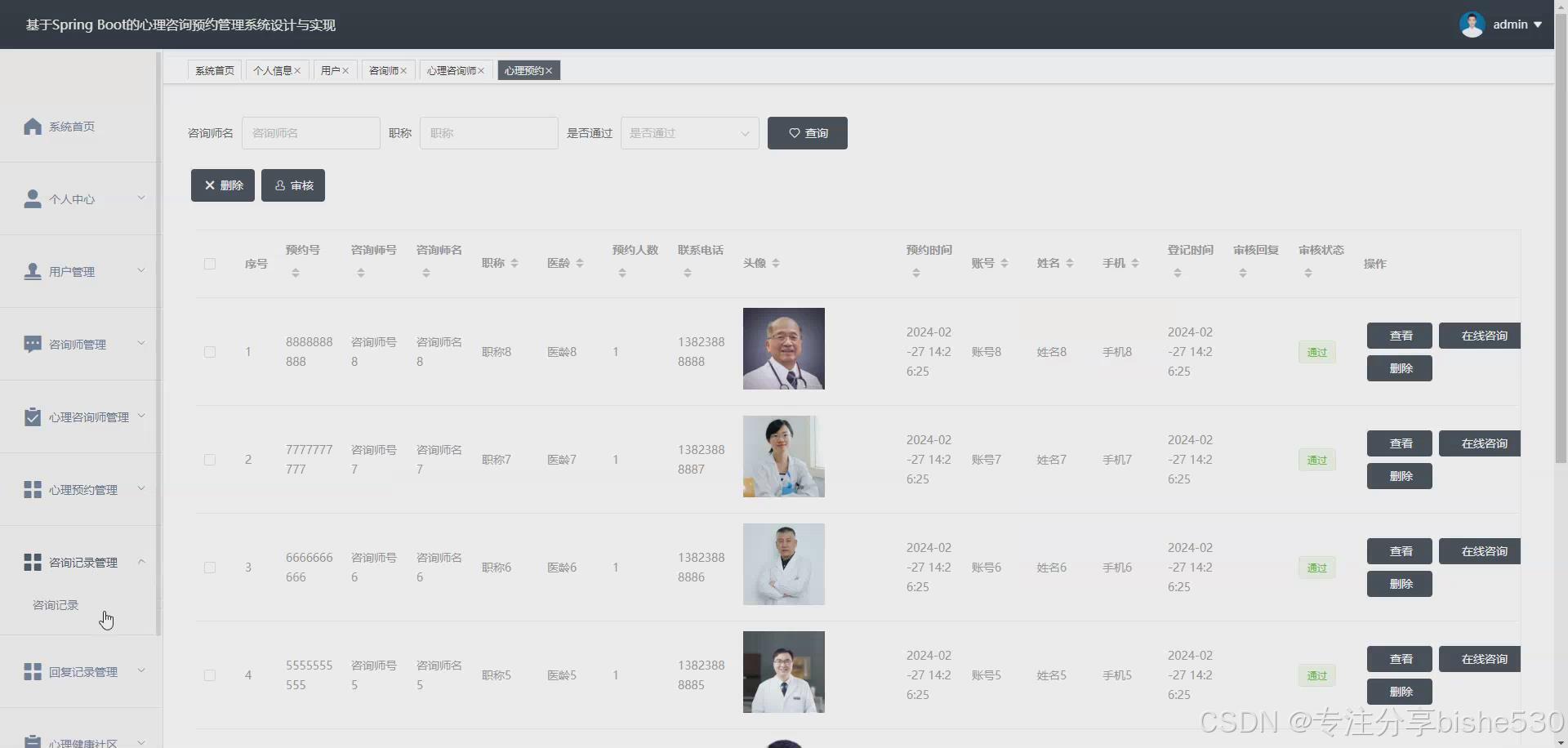This screenshot has height=748, width=1568.
Task: Close the 心理预约 tab
Action: pyautogui.click(x=549, y=71)
